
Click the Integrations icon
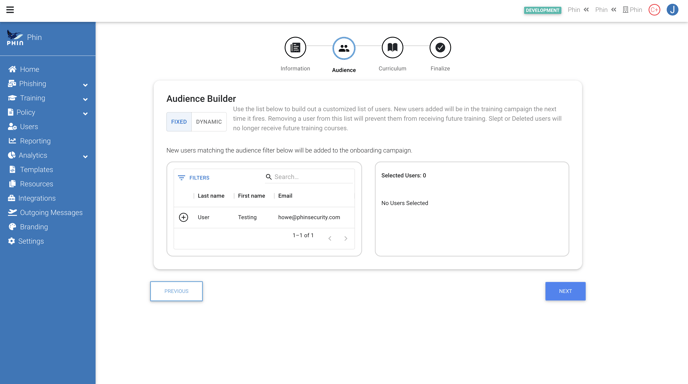point(11,198)
